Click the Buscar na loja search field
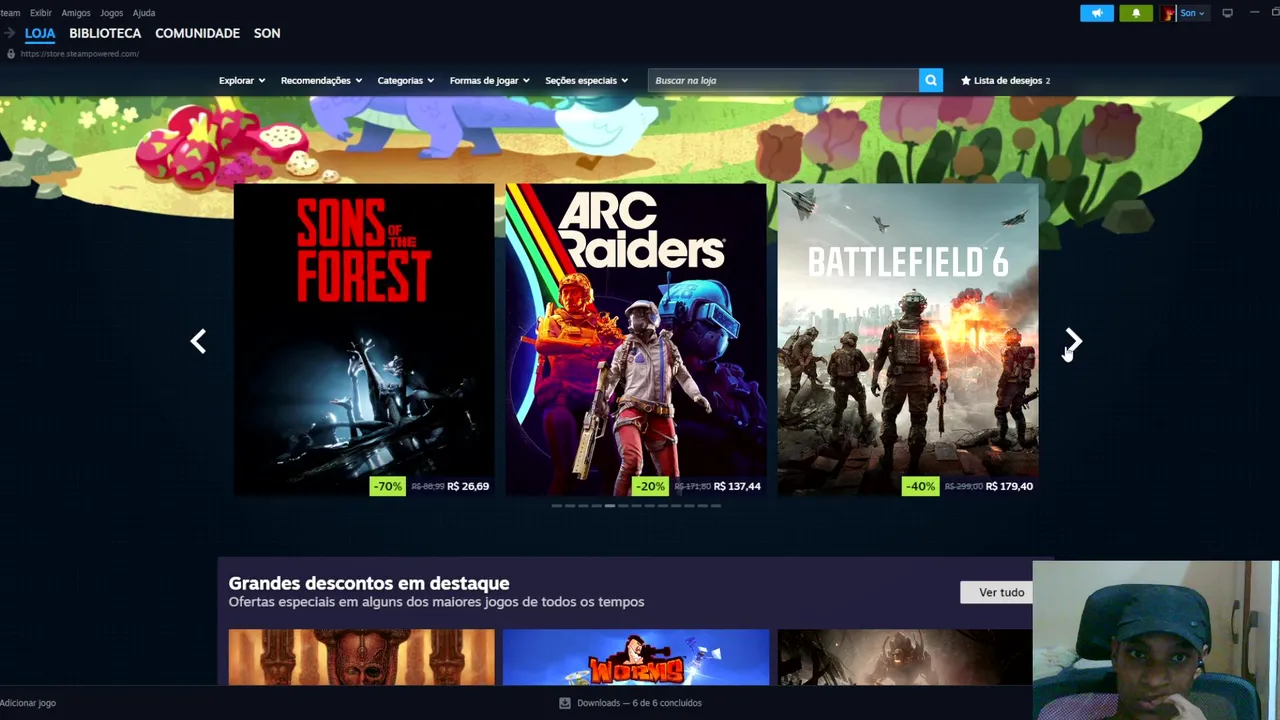This screenshot has height=720, width=1280. click(x=783, y=80)
